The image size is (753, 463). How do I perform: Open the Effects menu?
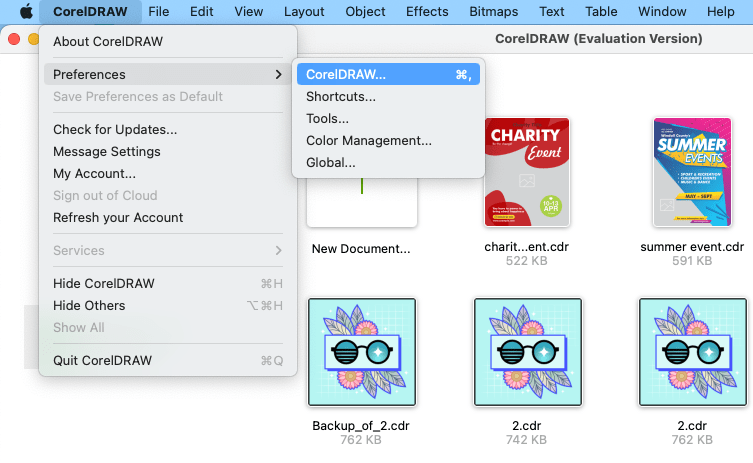click(x=427, y=12)
